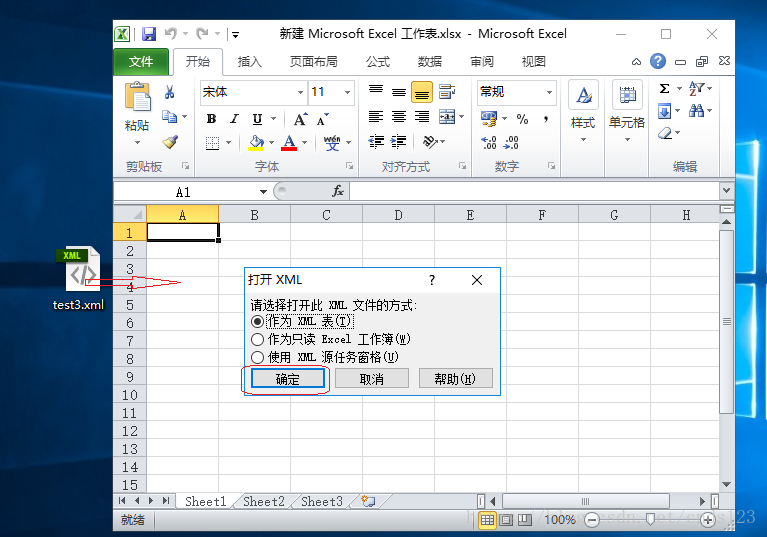The image size is (767, 537).
Task: Click 帮助(H) in the Open XML dialog
Action: 455,379
